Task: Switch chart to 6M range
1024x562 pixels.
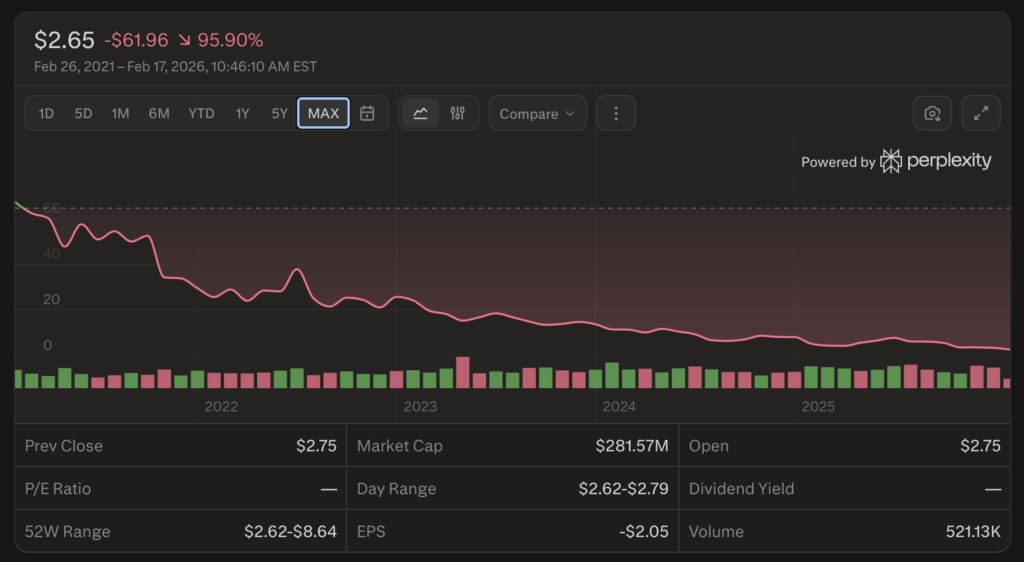Action: 159,114
